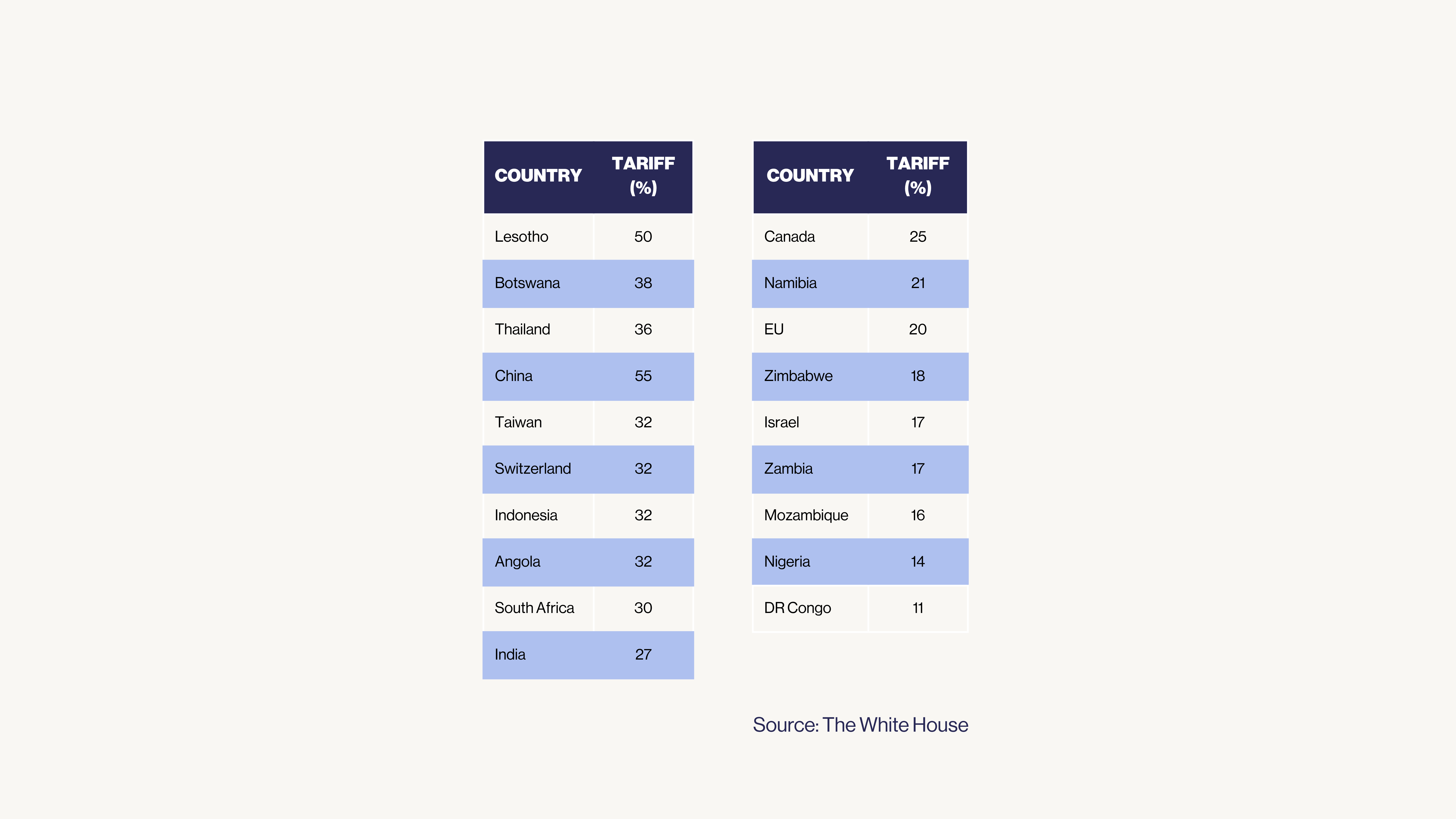The height and width of the screenshot is (819, 1456).
Task: Select the Botswana row label
Action: pos(527,283)
